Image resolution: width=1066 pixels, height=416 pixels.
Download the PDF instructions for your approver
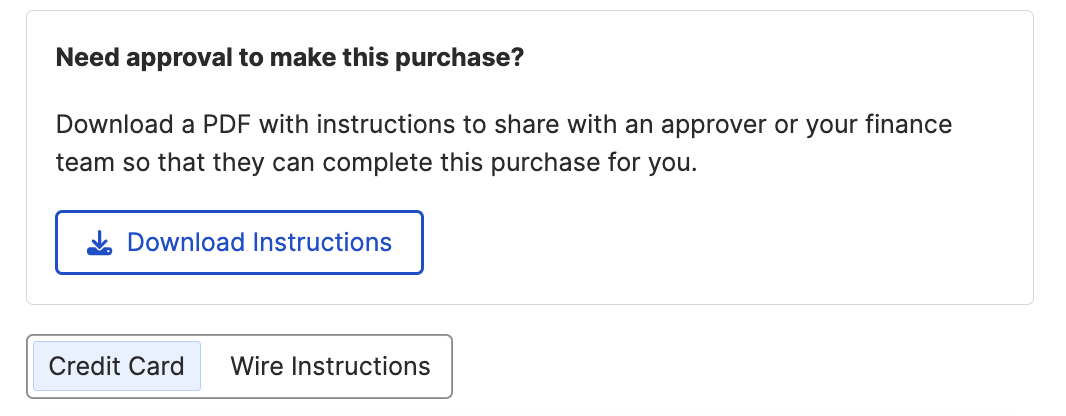[239, 243]
